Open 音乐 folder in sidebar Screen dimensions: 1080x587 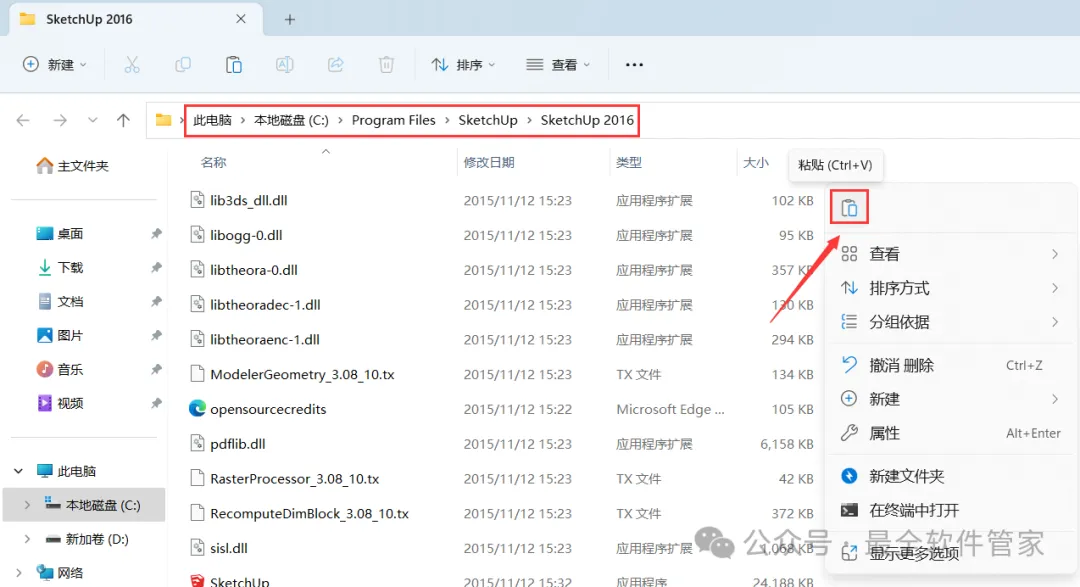tap(60, 369)
